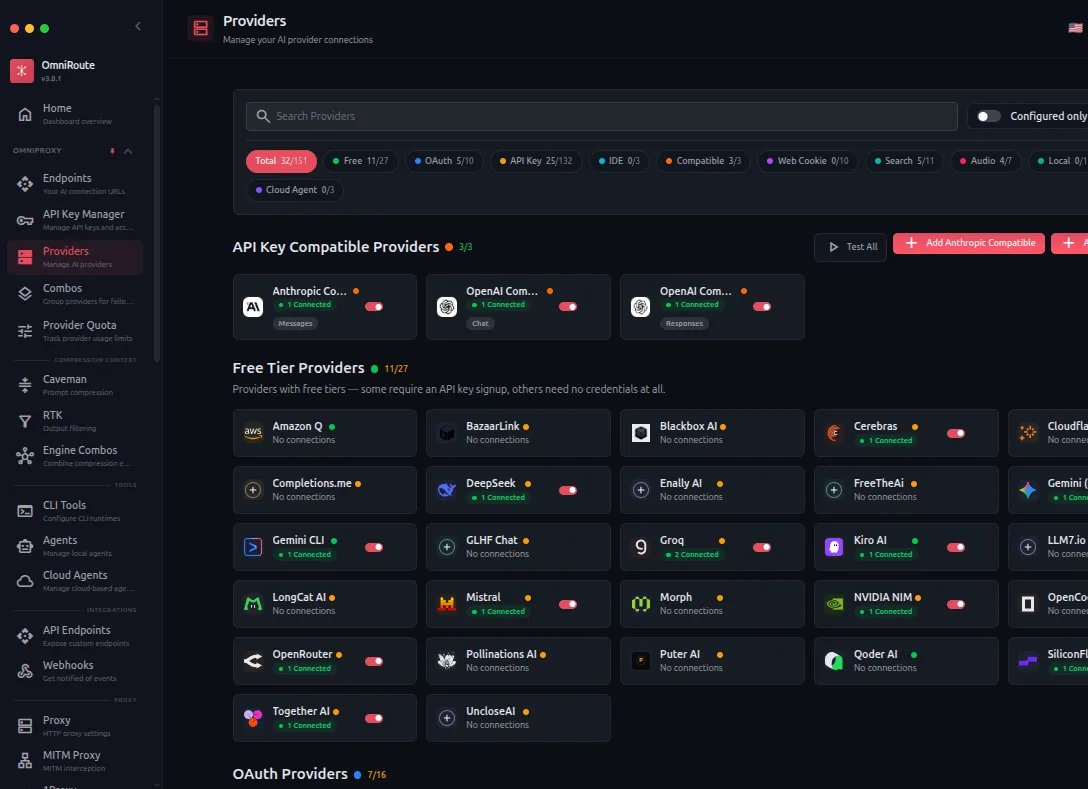Click the Combos layers icon

point(25,294)
